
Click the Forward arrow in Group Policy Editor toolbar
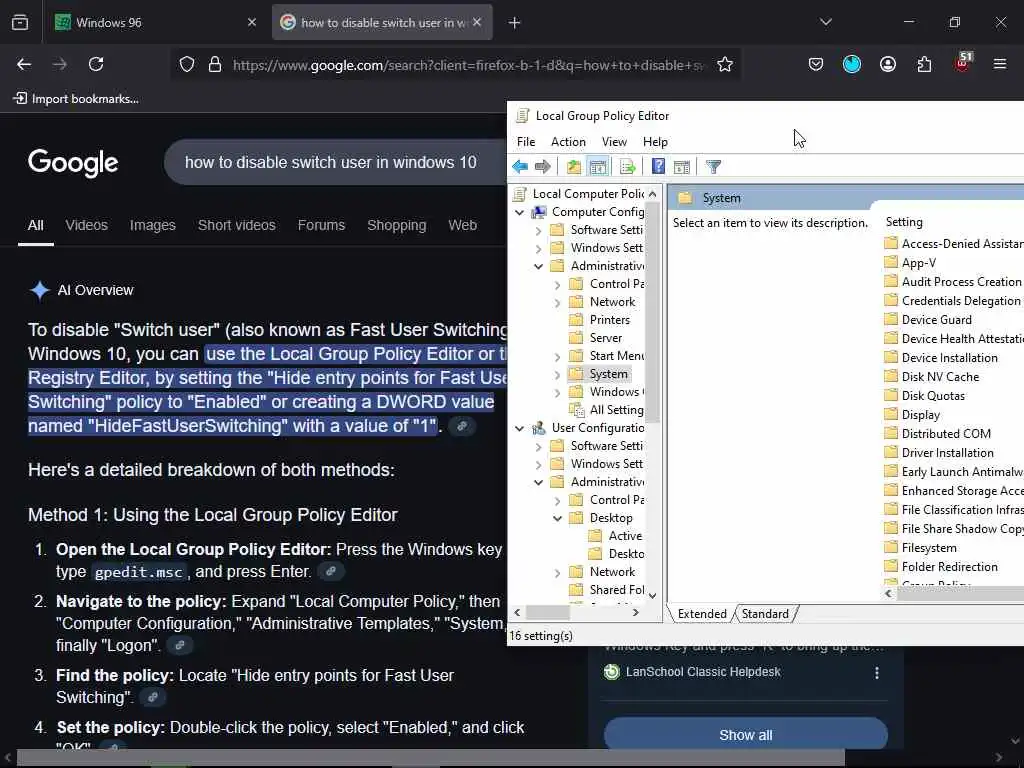[x=543, y=167]
